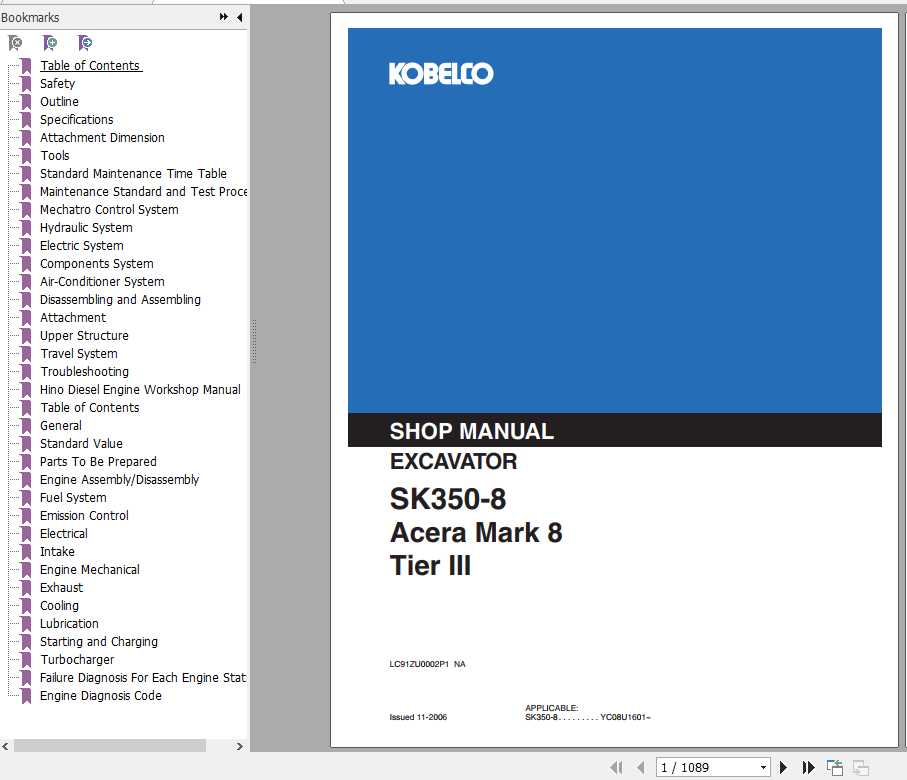This screenshot has height=780, width=907.
Task: Select the Outline bookmark
Action: click(x=59, y=101)
